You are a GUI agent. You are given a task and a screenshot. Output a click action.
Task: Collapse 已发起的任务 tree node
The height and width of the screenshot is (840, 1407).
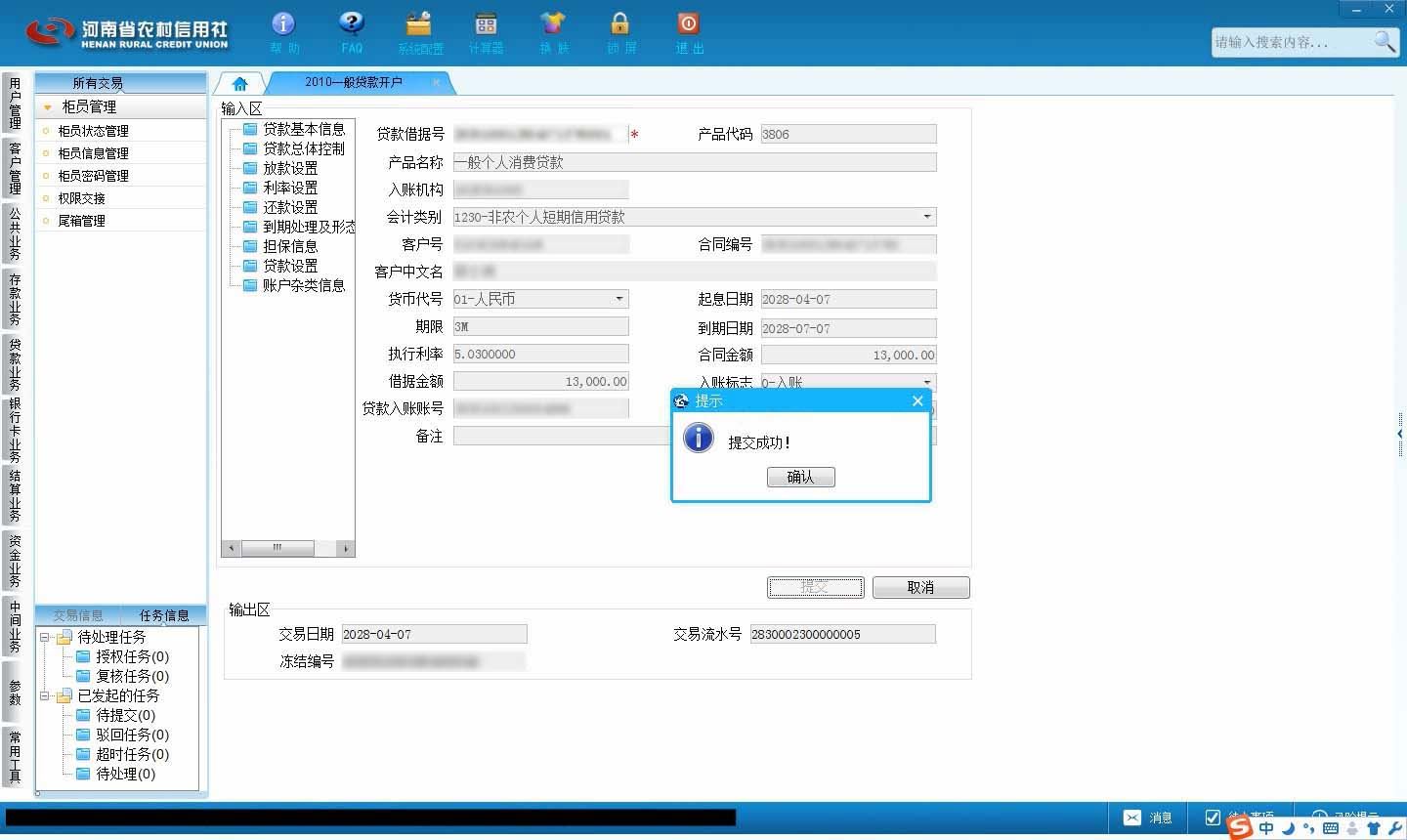(44, 696)
